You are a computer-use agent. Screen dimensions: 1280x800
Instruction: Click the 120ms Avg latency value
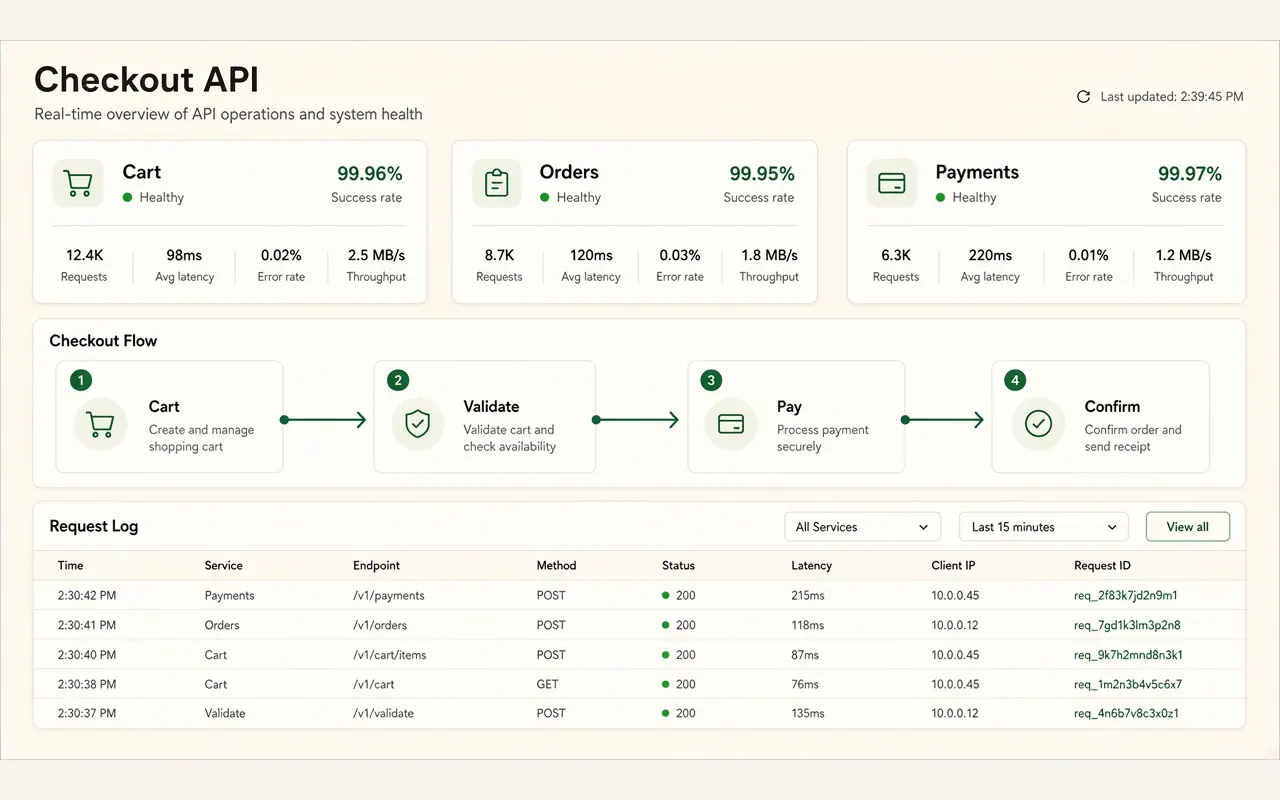(591, 255)
